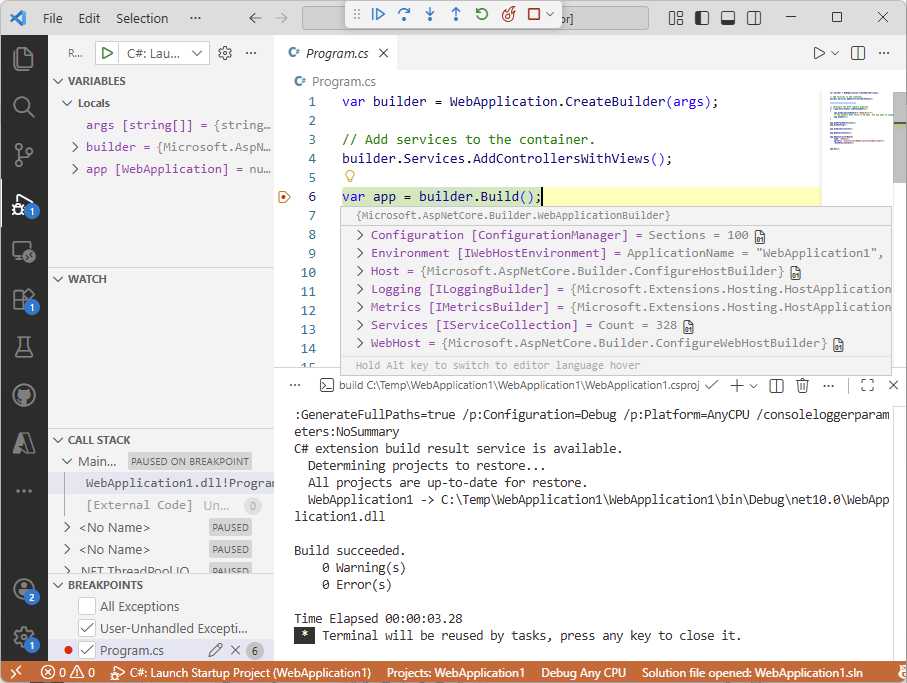907x683 pixels.
Task: Click the lightbulb code action icon
Action: pyautogui.click(x=350, y=176)
